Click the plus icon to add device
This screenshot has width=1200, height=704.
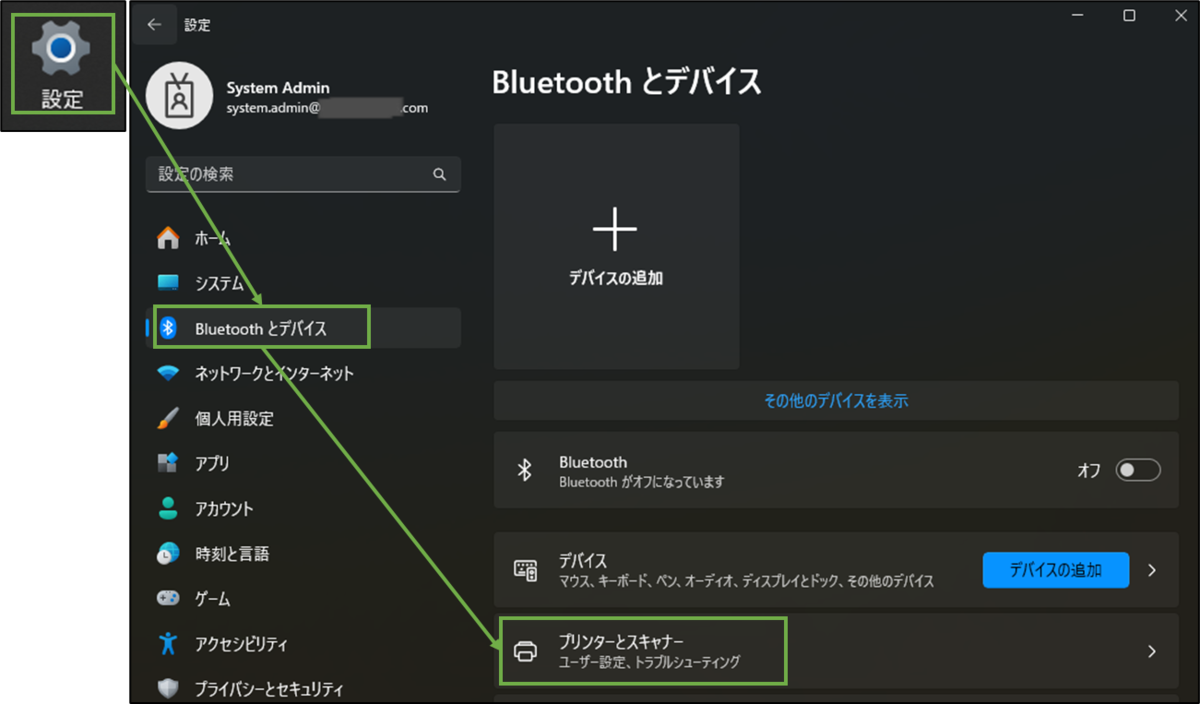click(615, 229)
